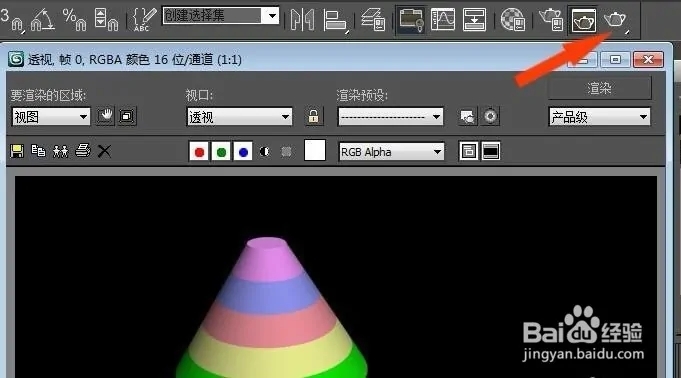The width and height of the screenshot is (681, 378).
Task: Clear the rendered image with the X icon
Action: [x=104, y=151]
